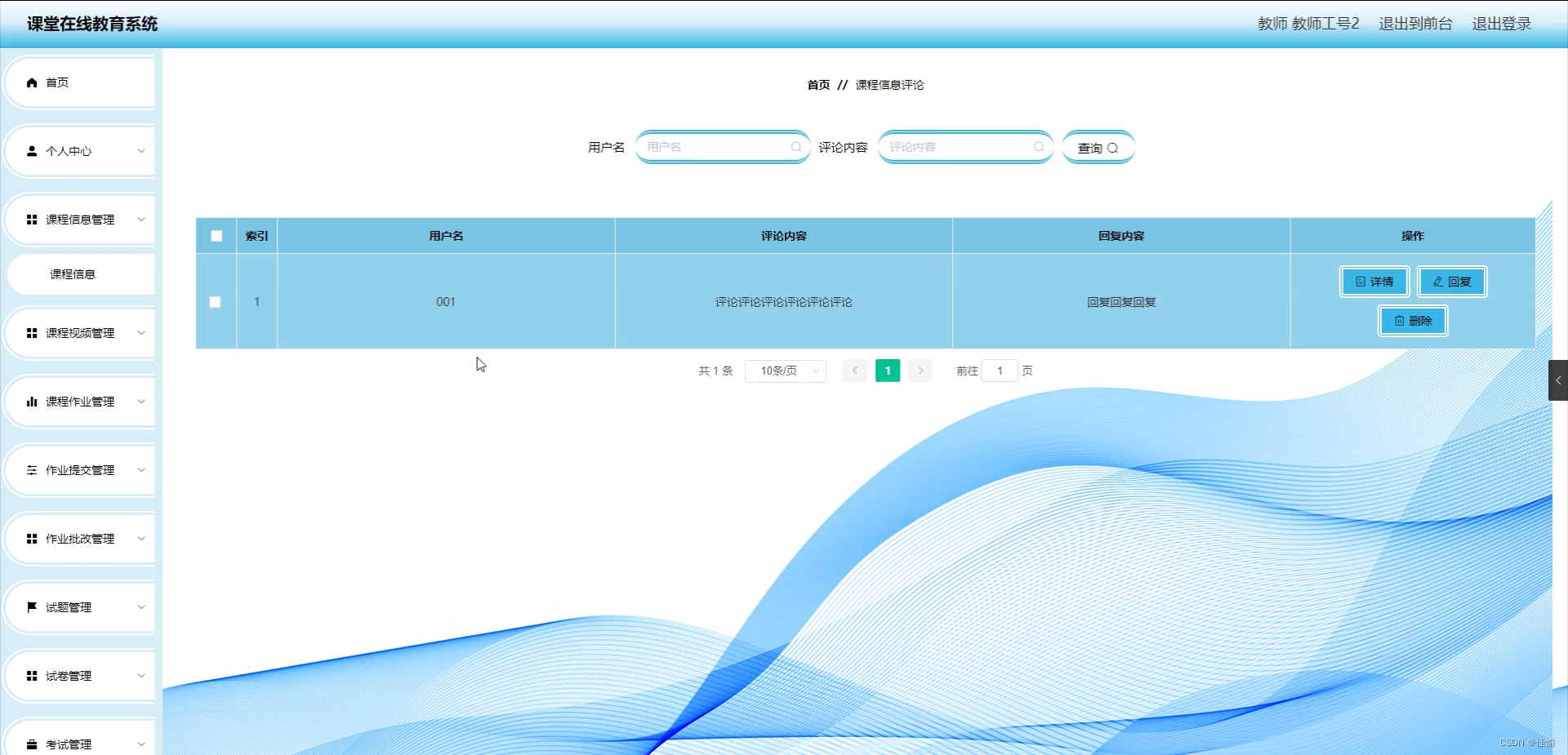Select the home icon beside 首页
This screenshot has height=755, width=1568.
pos(31,82)
